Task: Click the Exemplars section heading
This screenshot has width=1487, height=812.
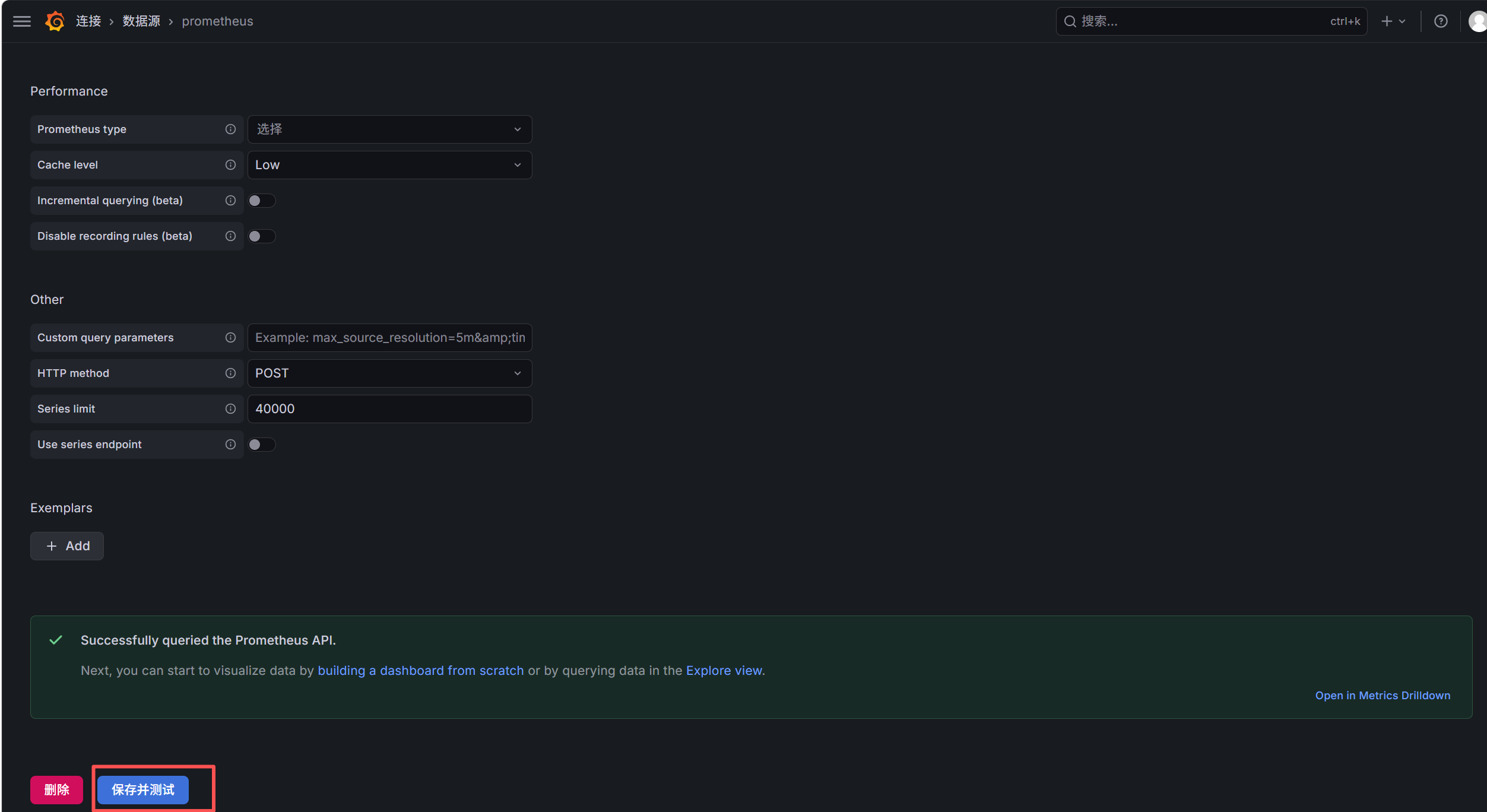Action: click(x=61, y=508)
